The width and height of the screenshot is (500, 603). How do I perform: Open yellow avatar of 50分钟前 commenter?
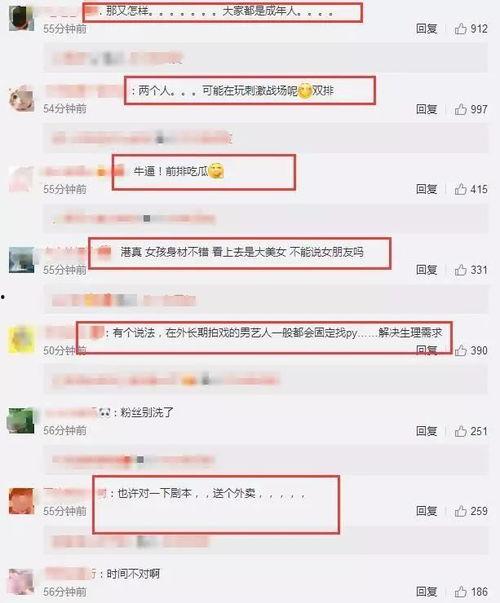point(22,340)
